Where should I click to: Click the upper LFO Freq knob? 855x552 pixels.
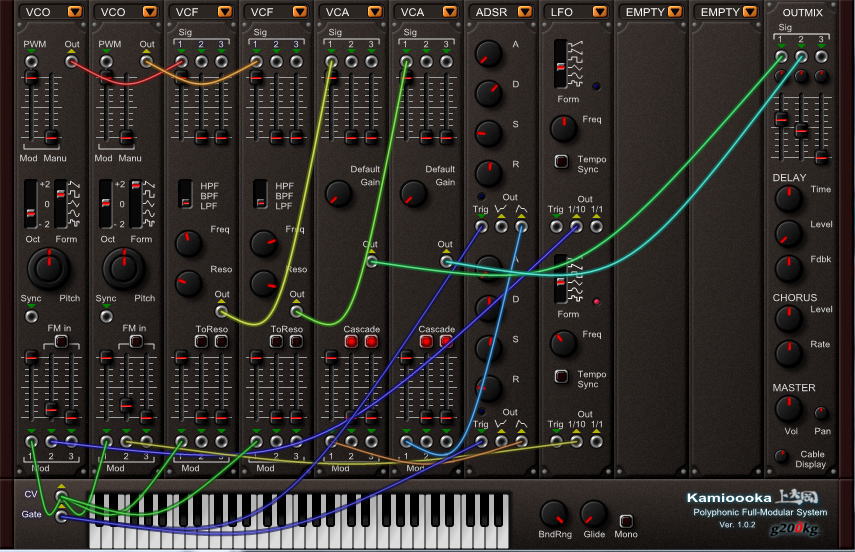(563, 128)
